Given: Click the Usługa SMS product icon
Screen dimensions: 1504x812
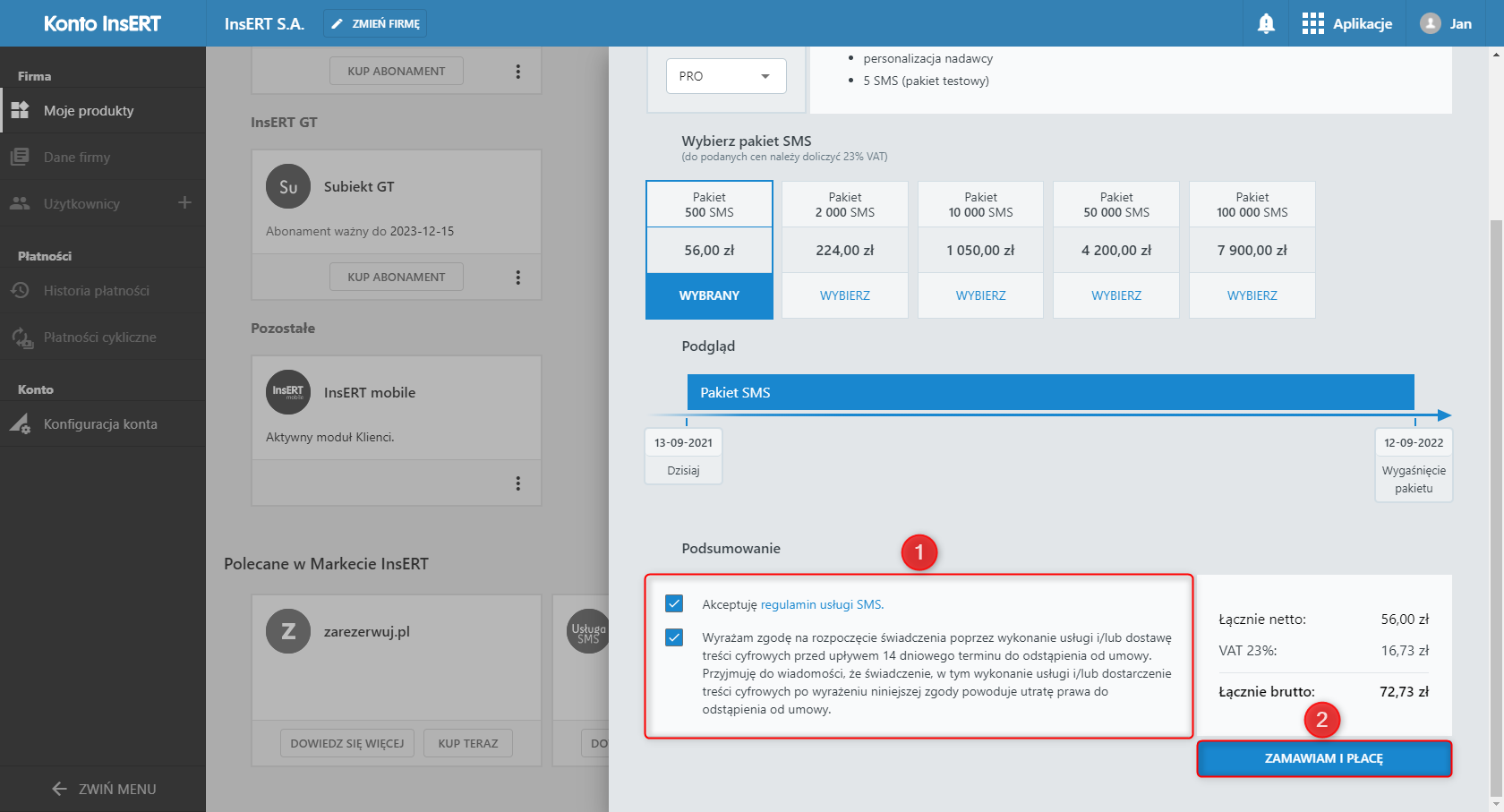Looking at the screenshot, I should [x=589, y=631].
